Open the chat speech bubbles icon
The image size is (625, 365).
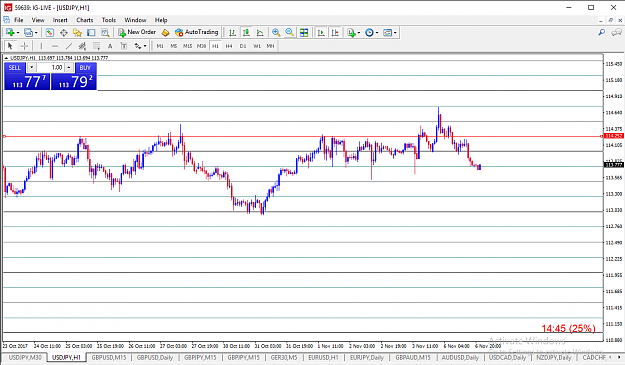click(617, 32)
